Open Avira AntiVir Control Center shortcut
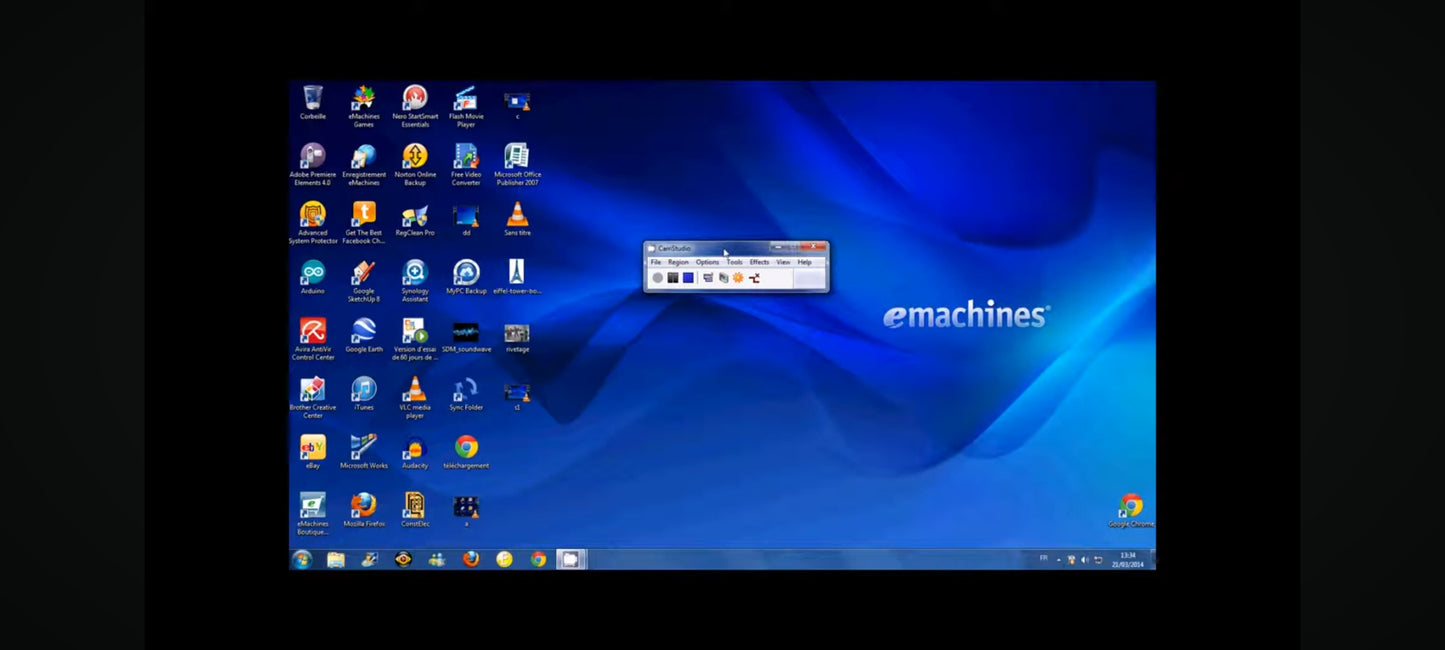The width and height of the screenshot is (1445, 650). click(312, 331)
